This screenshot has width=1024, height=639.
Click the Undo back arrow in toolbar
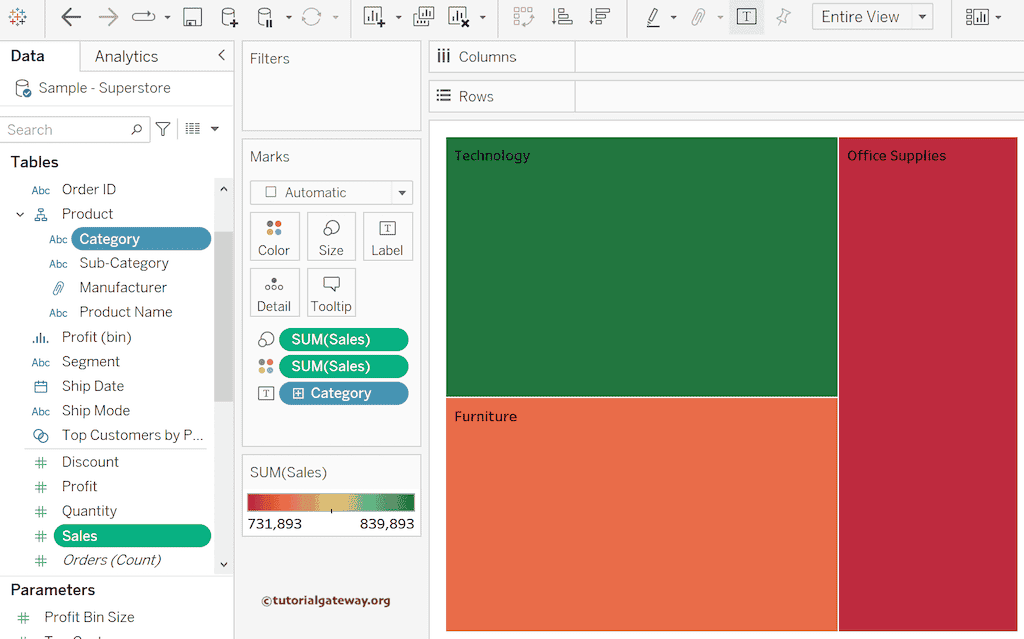coord(71,17)
